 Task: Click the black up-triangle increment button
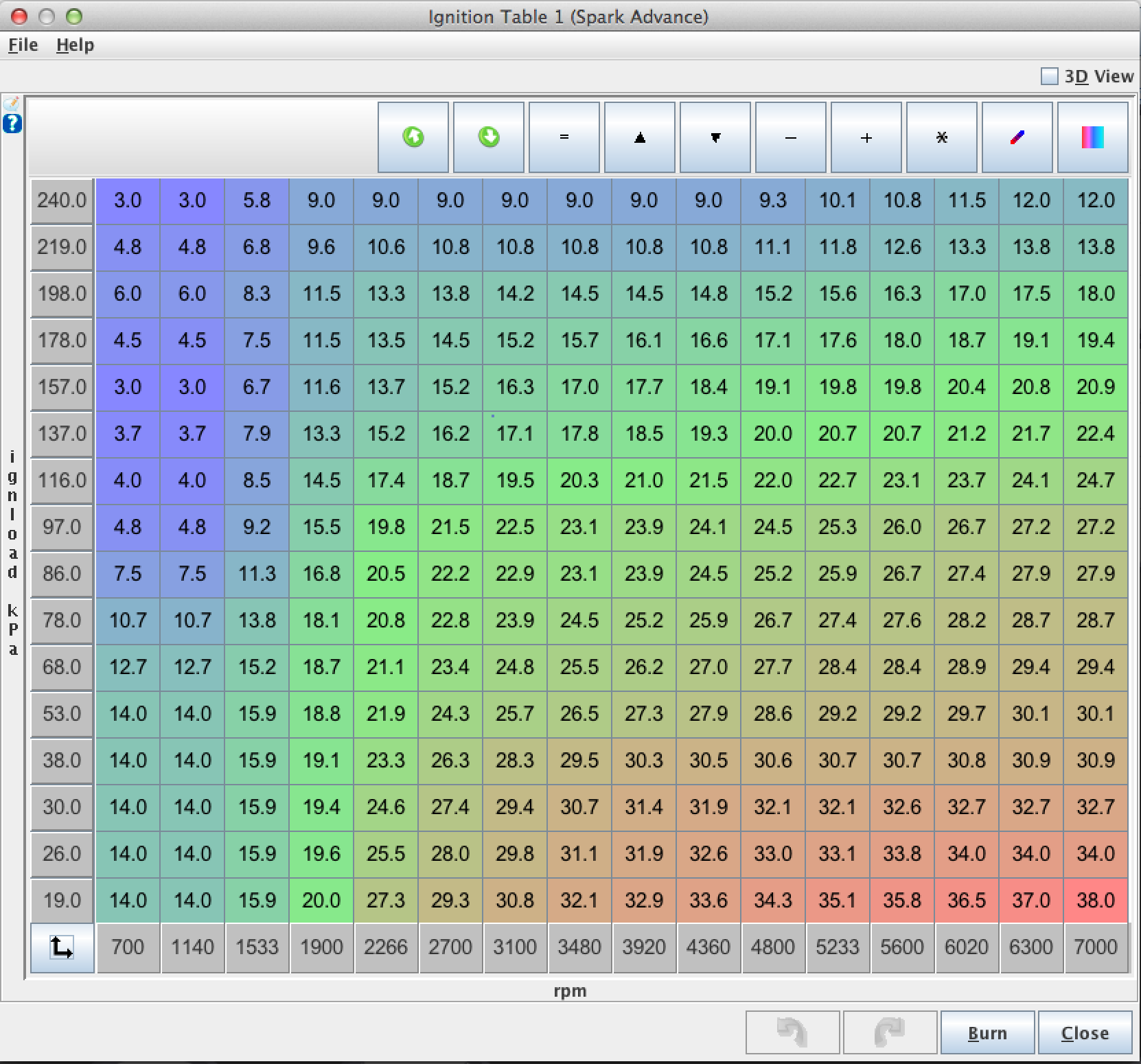[640, 137]
